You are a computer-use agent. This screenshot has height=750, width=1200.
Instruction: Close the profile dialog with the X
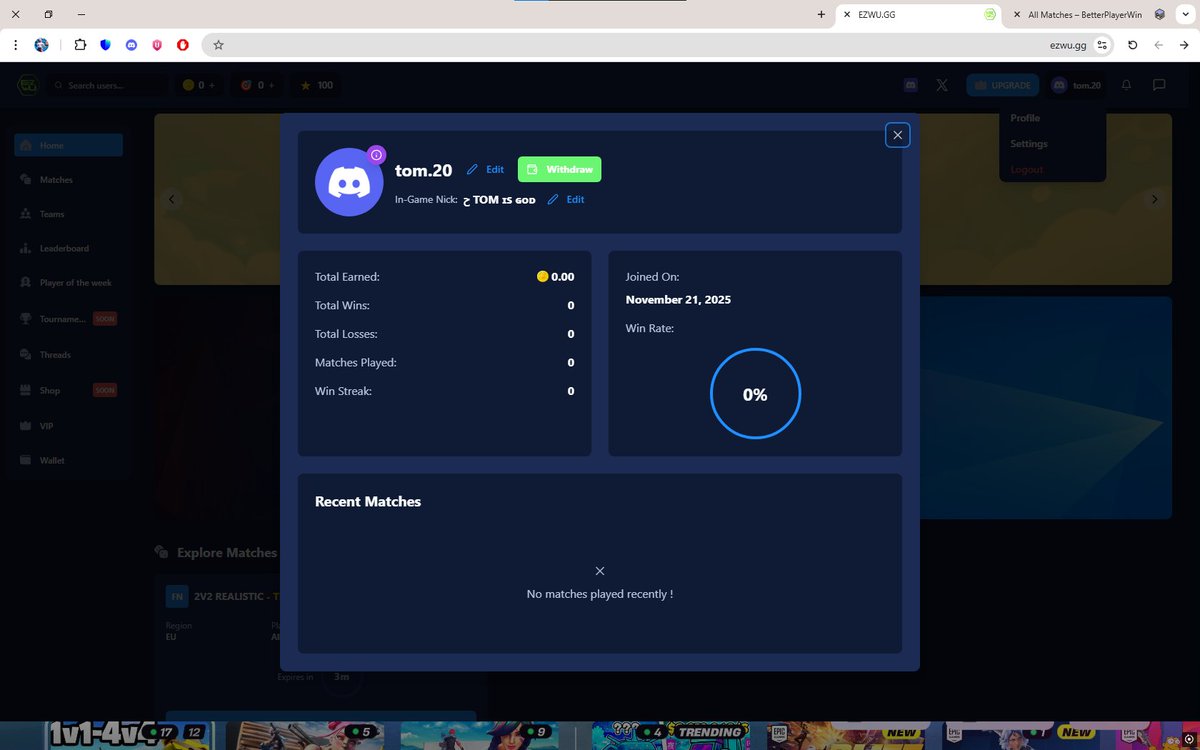897,135
